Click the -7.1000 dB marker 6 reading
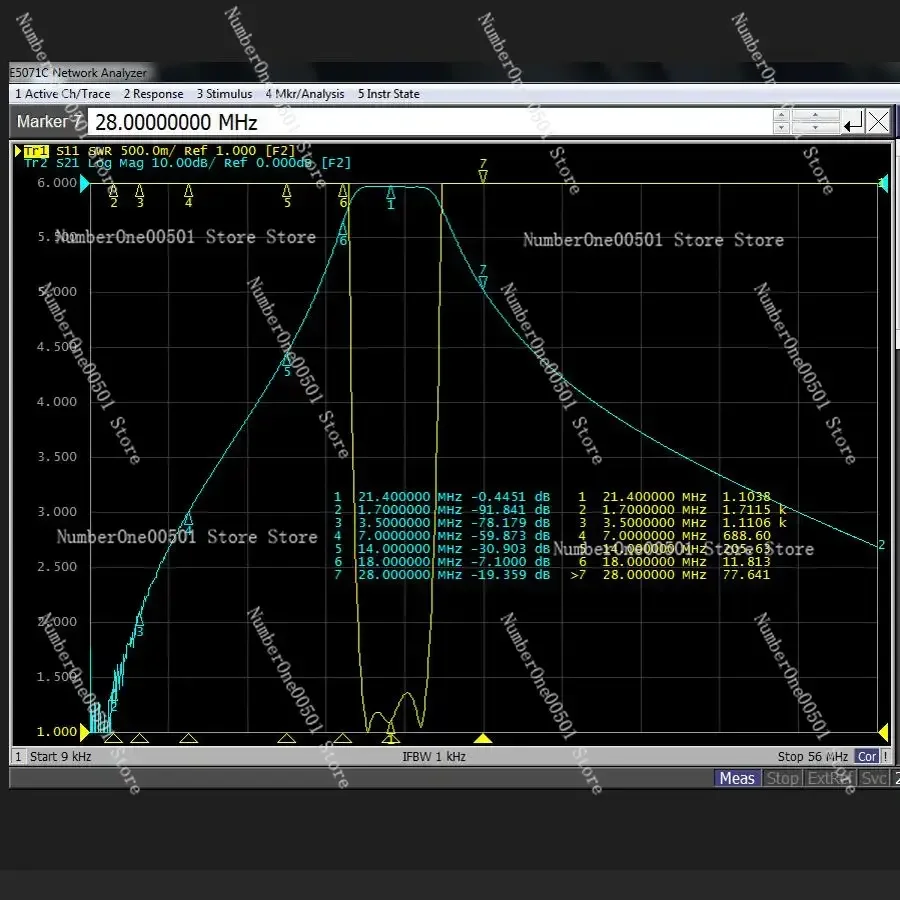Image resolution: width=900 pixels, height=900 pixels. (x=510, y=561)
